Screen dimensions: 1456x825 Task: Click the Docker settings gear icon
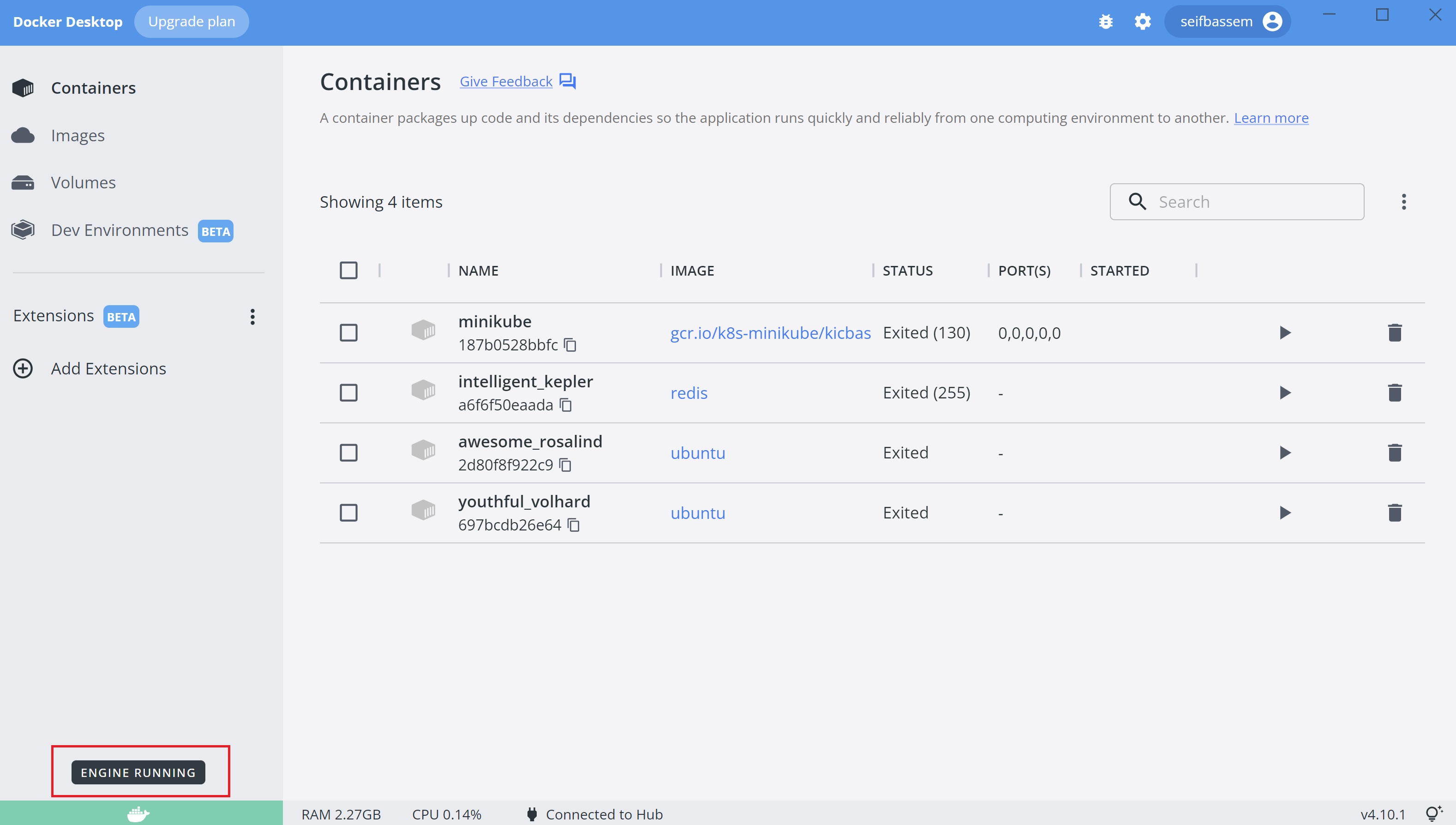(x=1143, y=21)
